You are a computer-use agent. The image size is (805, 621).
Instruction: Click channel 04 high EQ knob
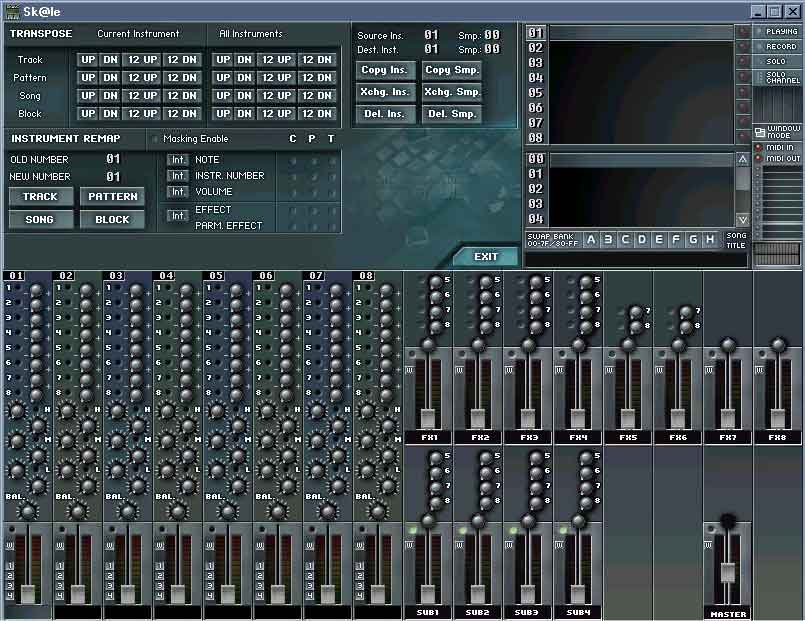coord(166,412)
